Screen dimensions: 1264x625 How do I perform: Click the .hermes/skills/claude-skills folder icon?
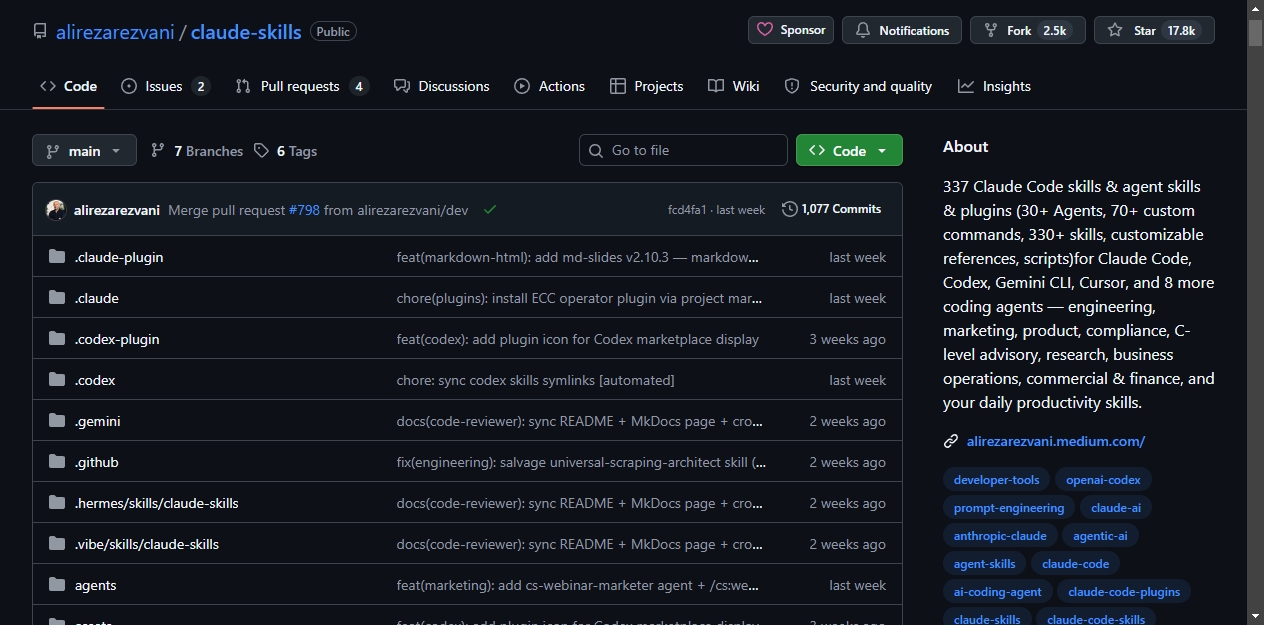coord(57,503)
